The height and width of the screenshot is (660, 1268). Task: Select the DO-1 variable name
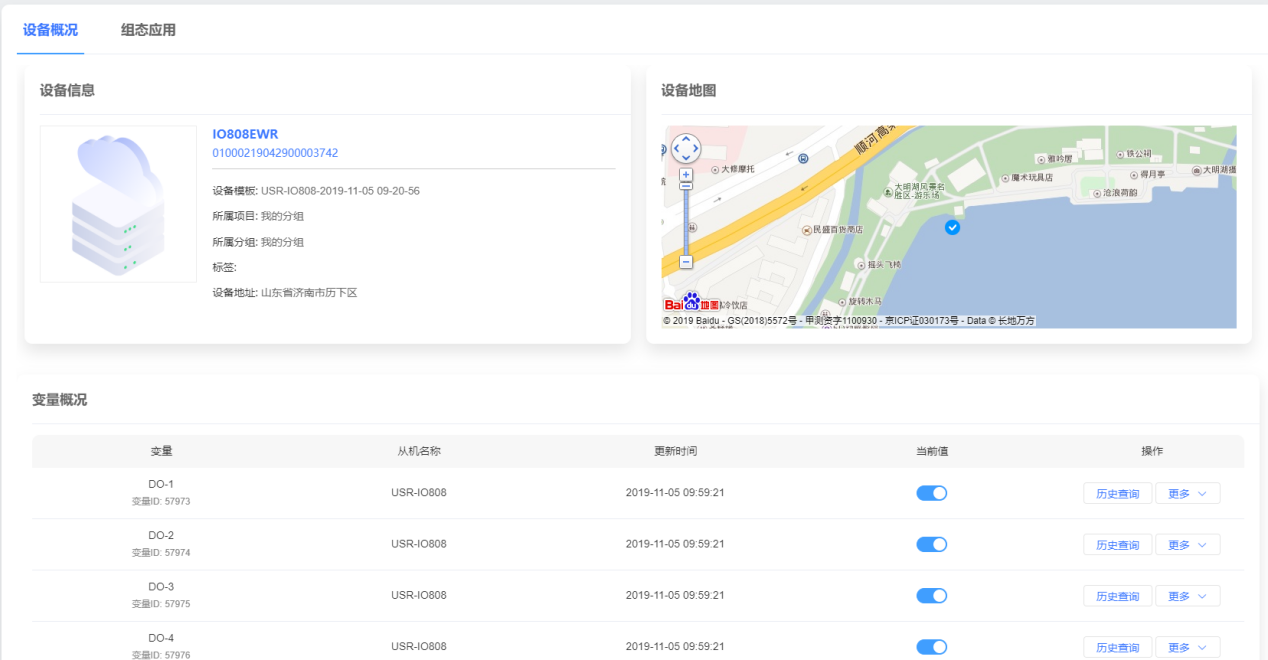[x=161, y=484]
